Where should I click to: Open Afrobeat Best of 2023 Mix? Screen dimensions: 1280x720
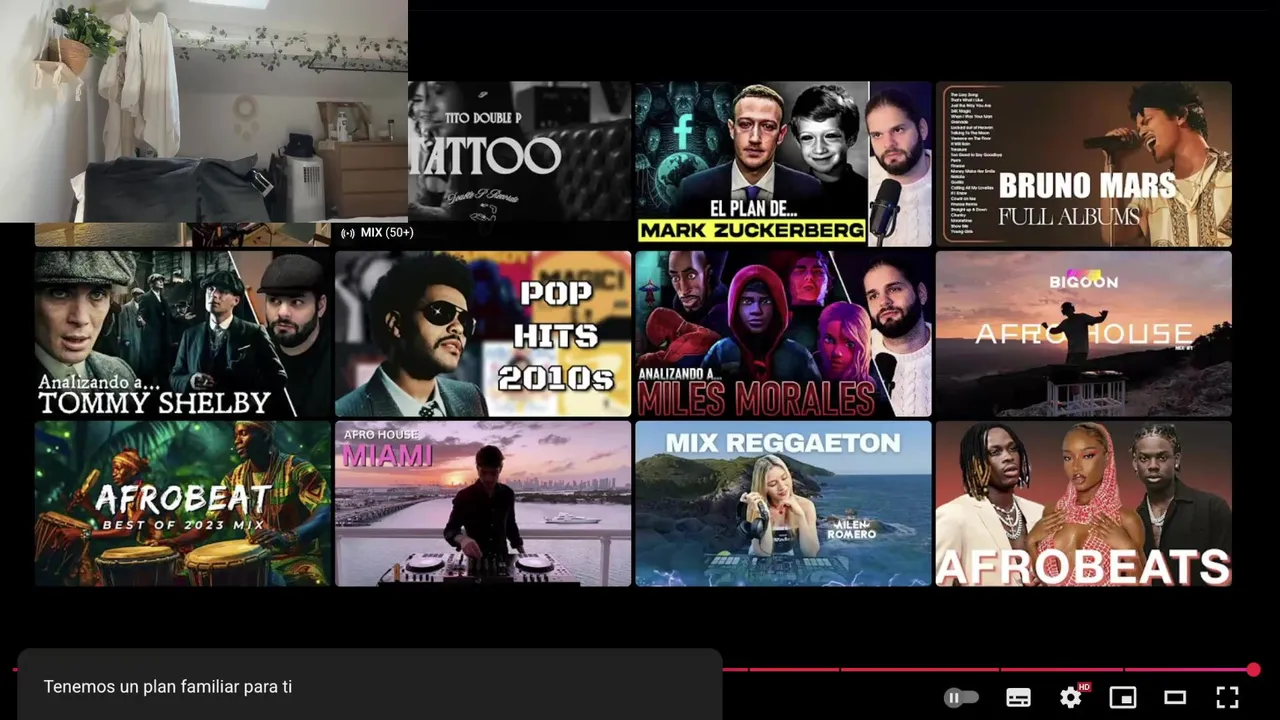coord(182,504)
